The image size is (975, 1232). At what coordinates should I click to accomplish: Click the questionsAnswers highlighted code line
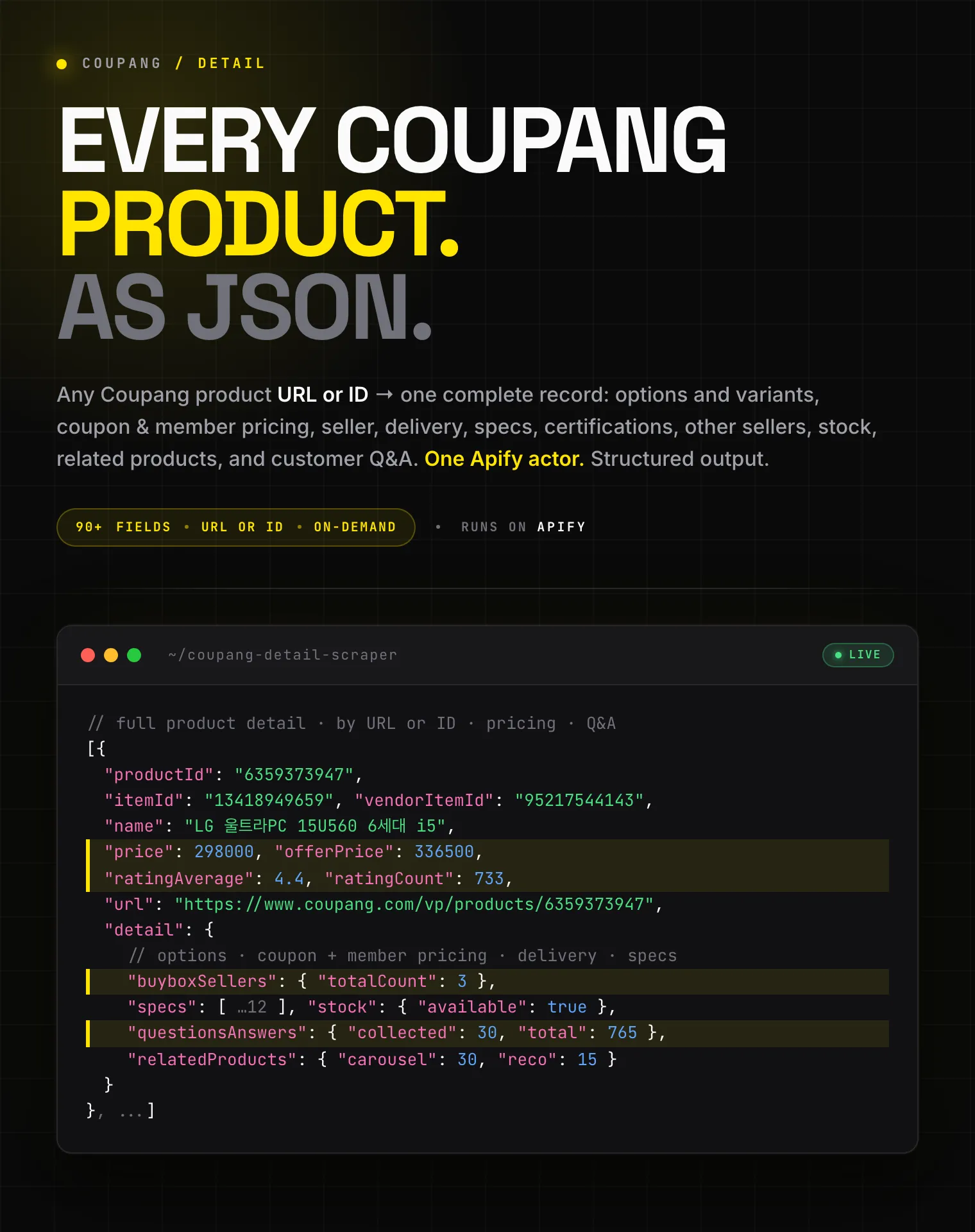tap(487, 1033)
